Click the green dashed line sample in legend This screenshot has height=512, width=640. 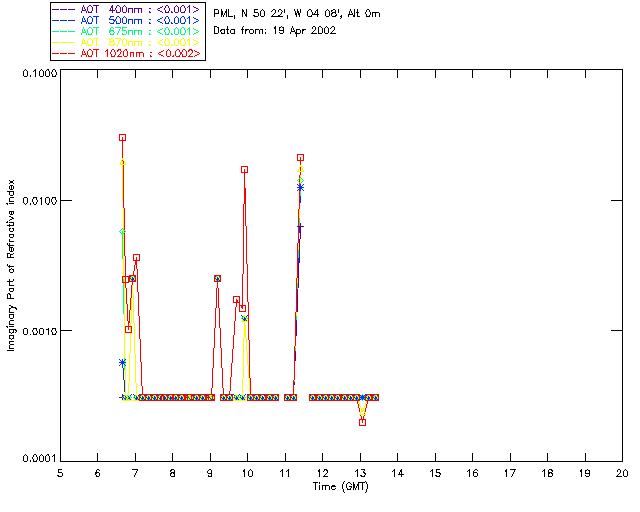[64, 31]
